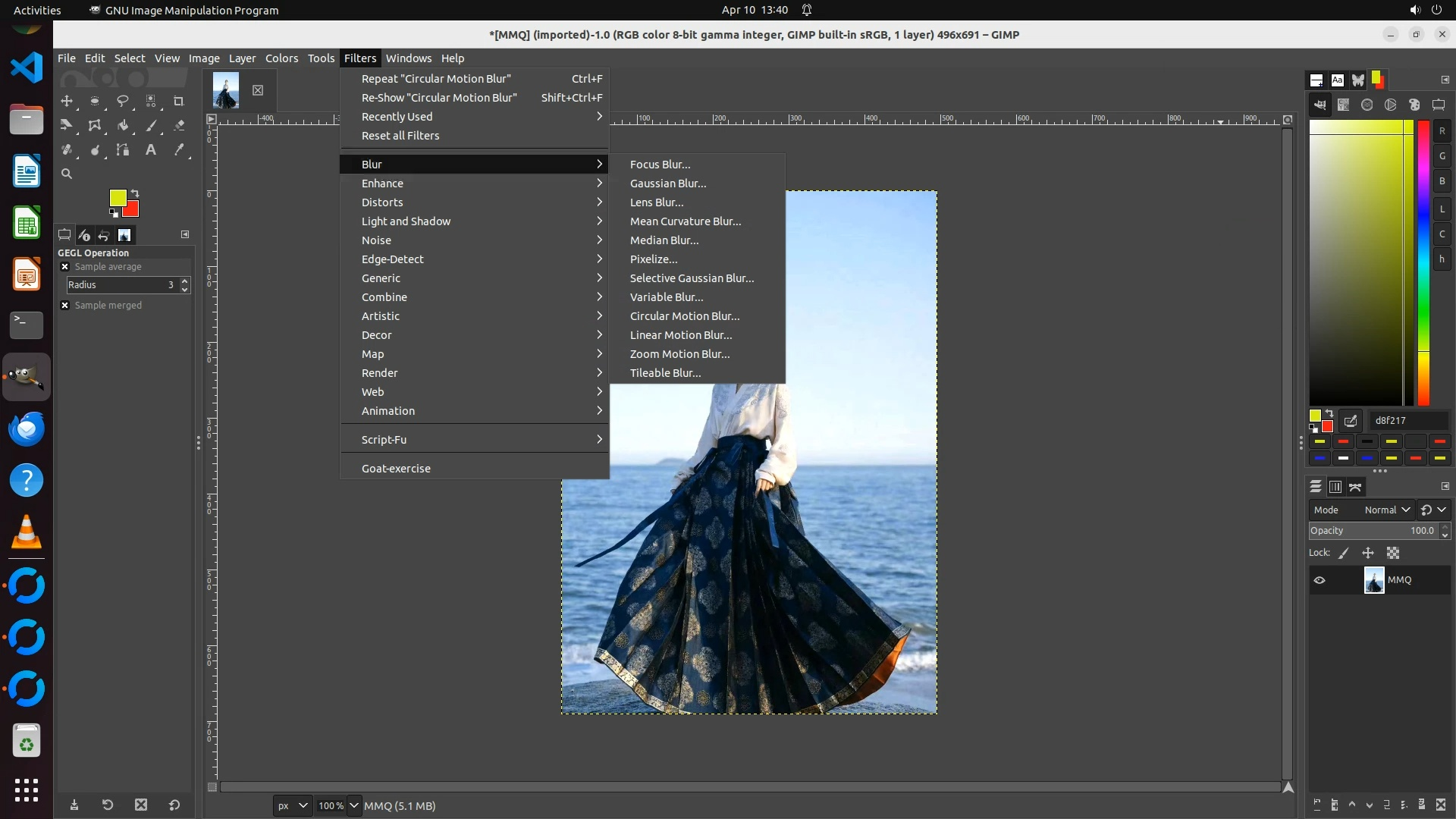This screenshot has height=819, width=1456.
Task: Click the hex color field d8f217
Action: point(1407,421)
